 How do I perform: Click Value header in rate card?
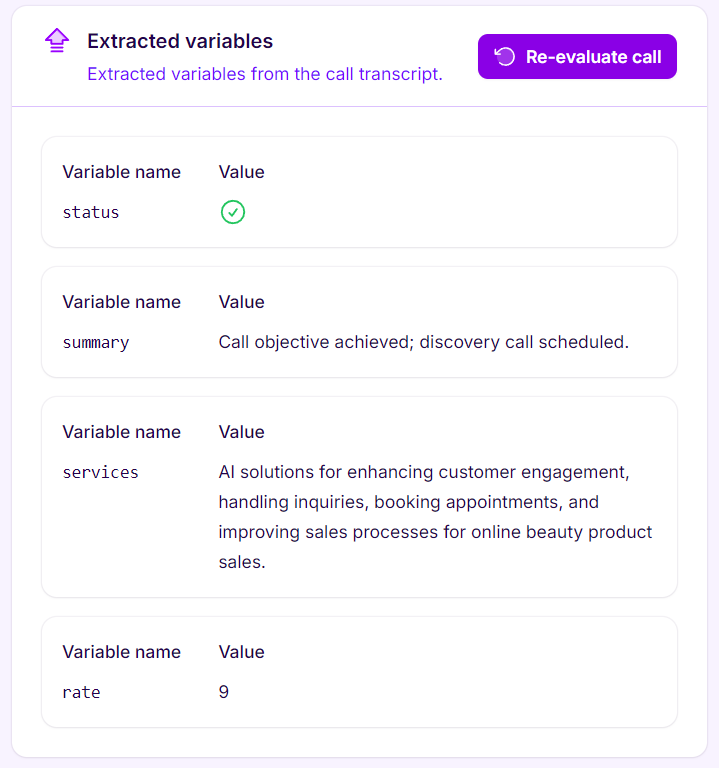(241, 652)
